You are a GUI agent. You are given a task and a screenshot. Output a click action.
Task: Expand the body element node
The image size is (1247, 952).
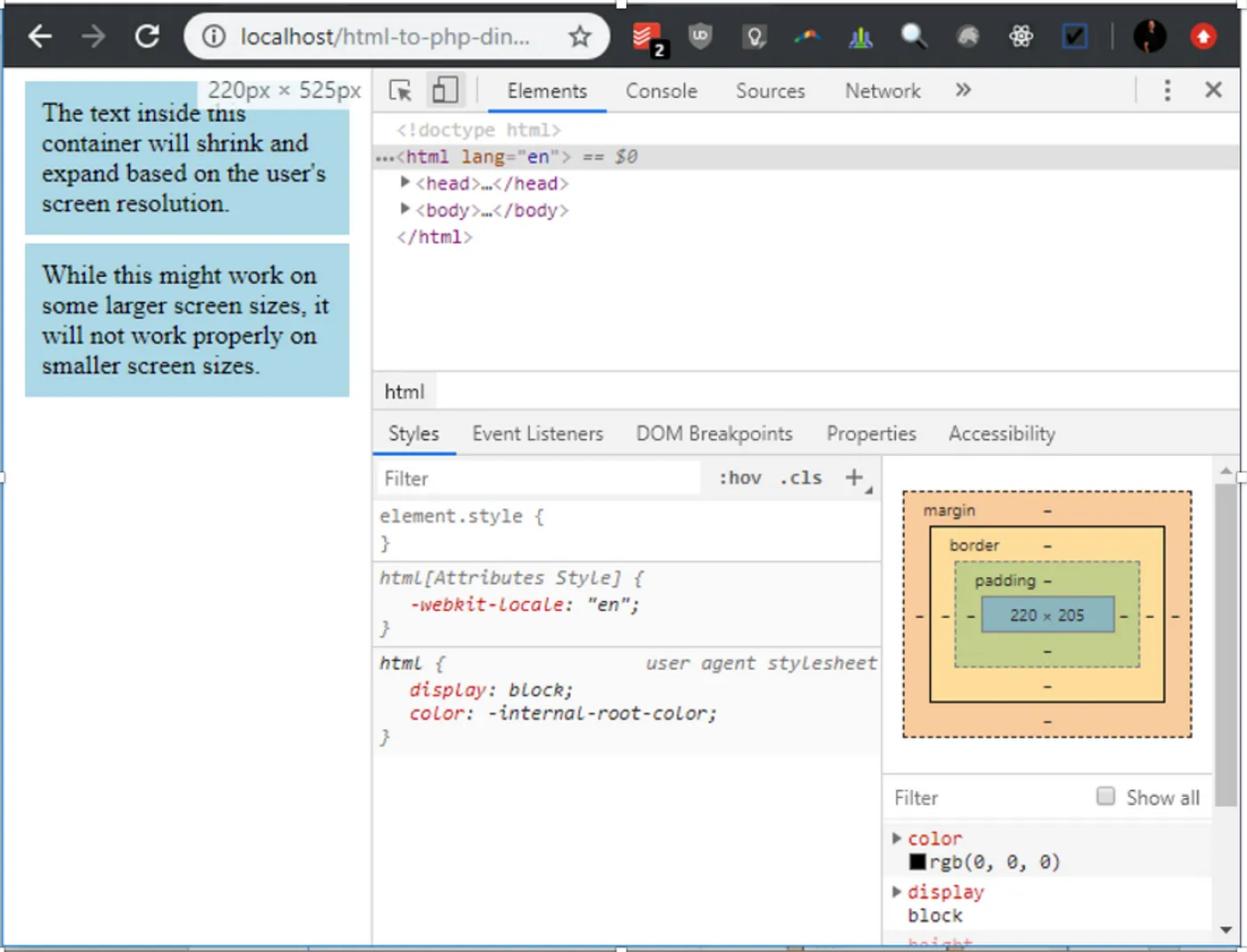(405, 209)
